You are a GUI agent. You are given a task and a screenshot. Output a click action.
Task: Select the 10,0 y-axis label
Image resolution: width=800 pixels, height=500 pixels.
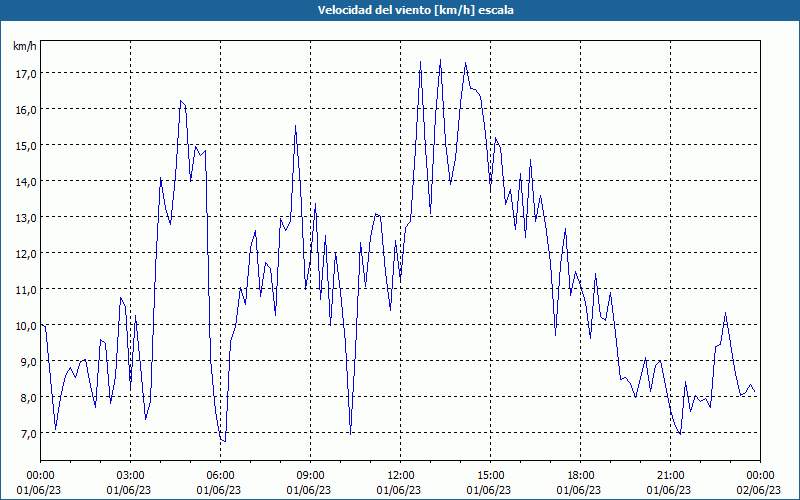point(26,325)
